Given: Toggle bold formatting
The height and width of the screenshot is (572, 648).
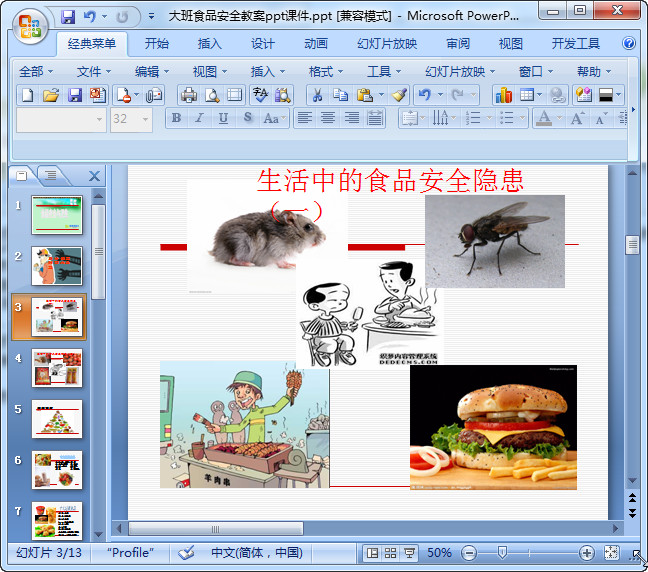Looking at the screenshot, I should pos(176,118).
